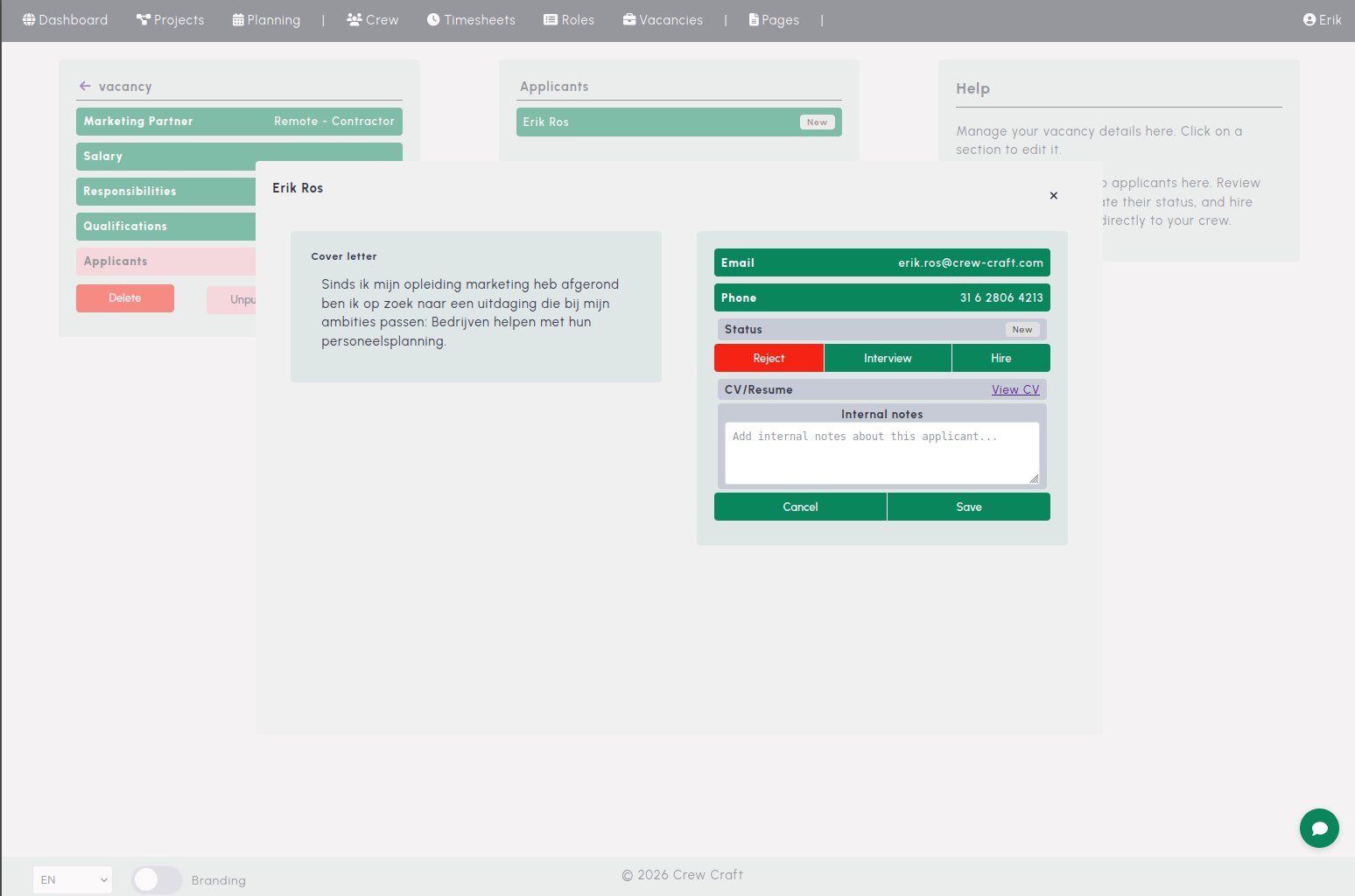Hire Erik Ros

tap(1000, 358)
